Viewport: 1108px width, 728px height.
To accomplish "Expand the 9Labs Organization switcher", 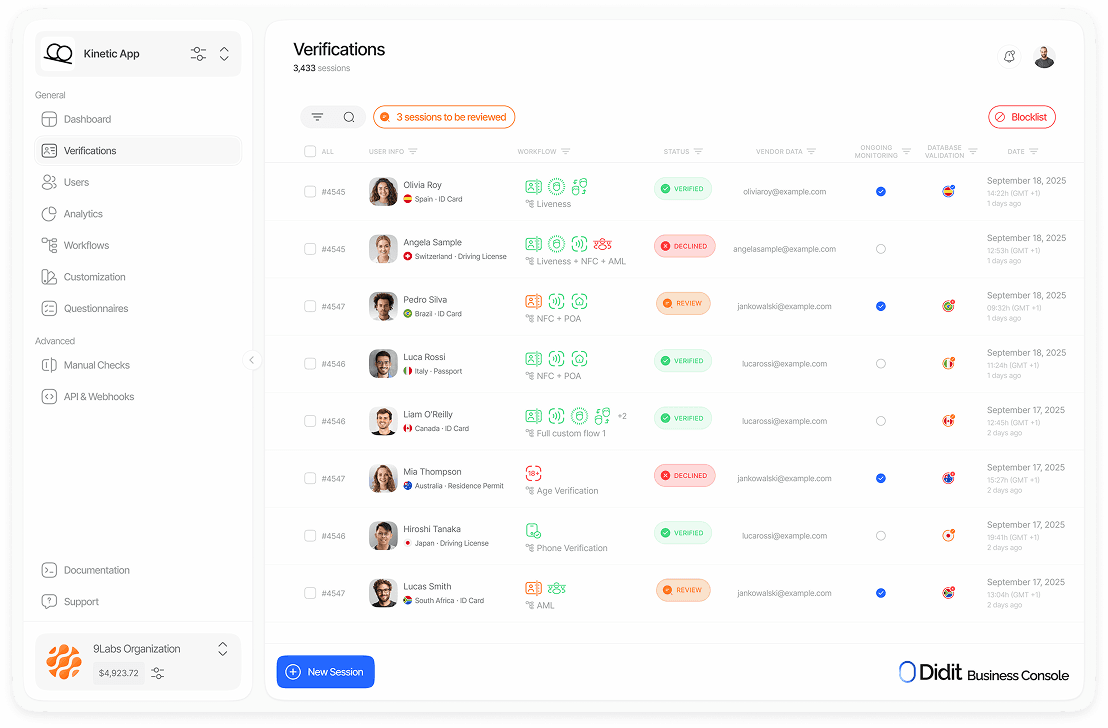I will click(x=222, y=649).
